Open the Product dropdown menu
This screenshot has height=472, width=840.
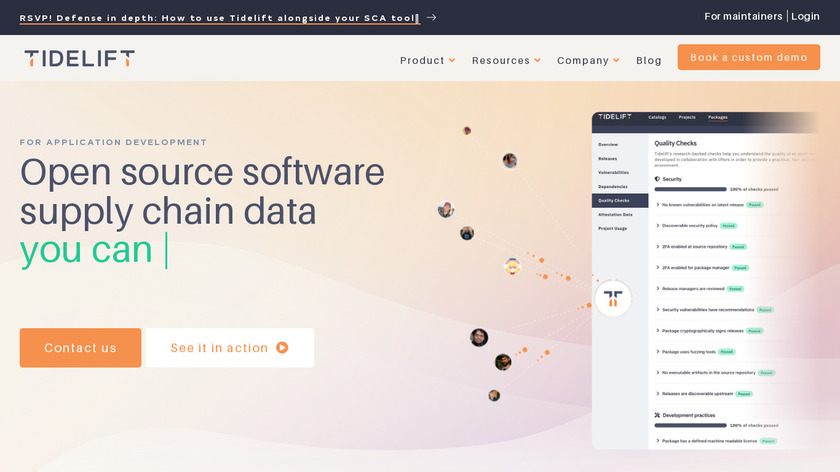pyautogui.click(x=428, y=61)
